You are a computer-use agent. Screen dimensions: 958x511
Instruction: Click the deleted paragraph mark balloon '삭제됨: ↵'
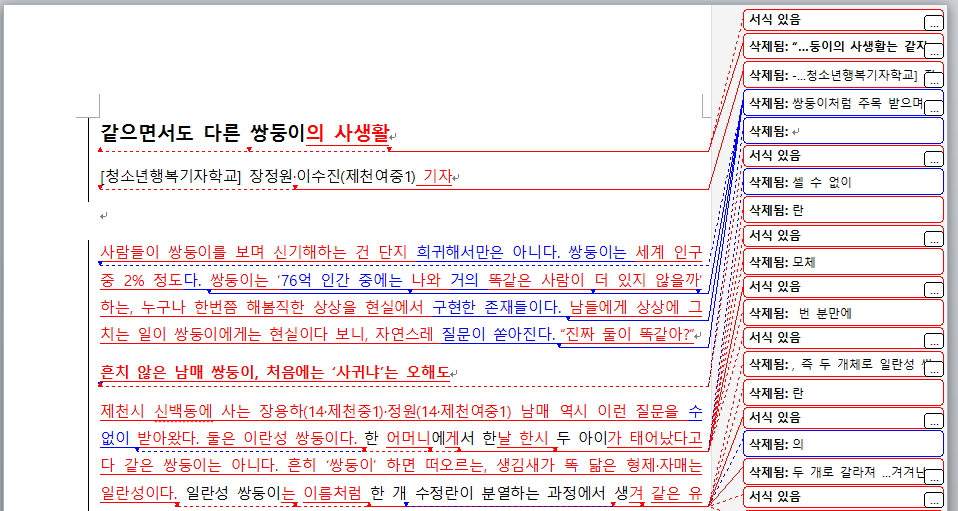pyautogui.click(x=840, y=130)
